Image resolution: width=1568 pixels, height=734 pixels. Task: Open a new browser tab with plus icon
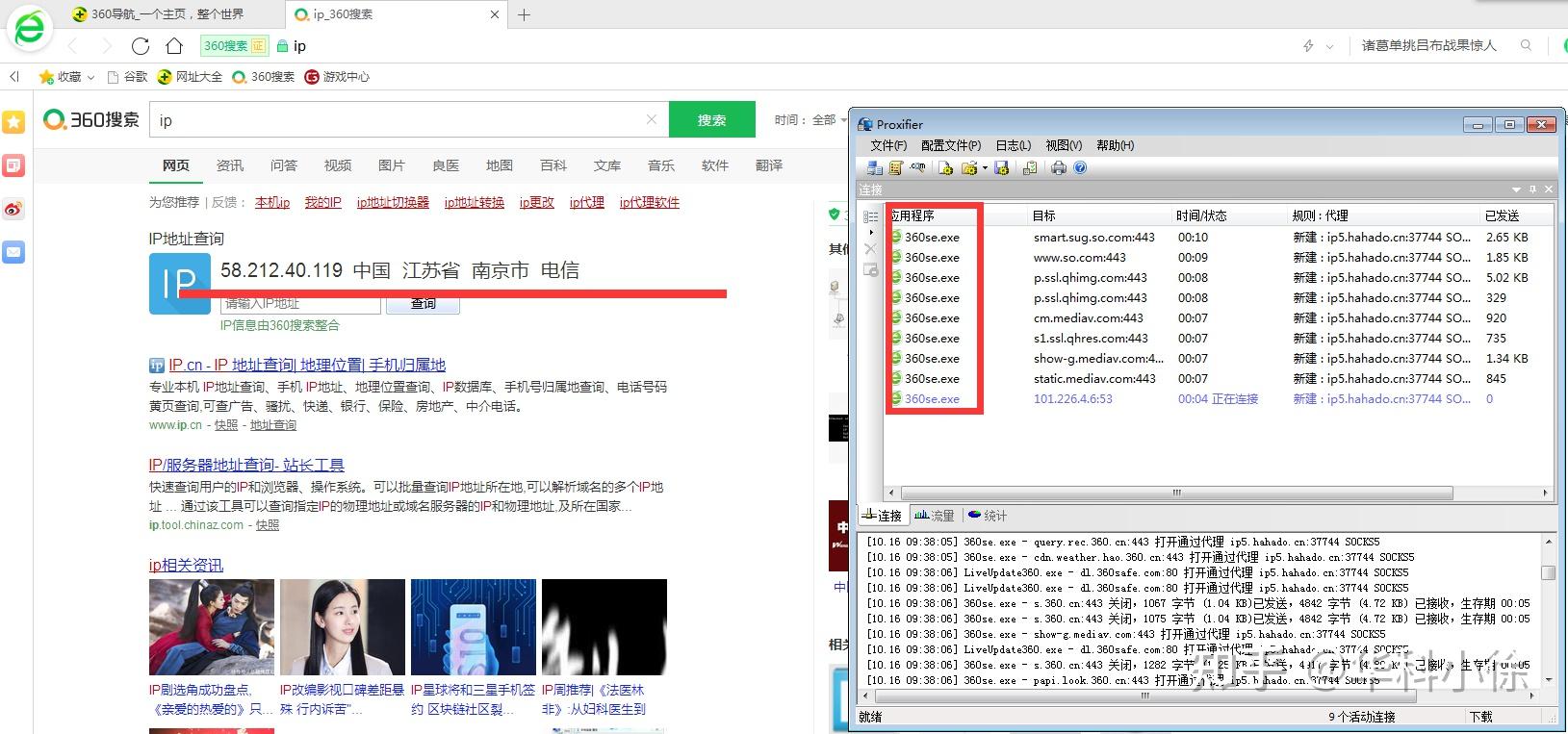click(524, 14)
